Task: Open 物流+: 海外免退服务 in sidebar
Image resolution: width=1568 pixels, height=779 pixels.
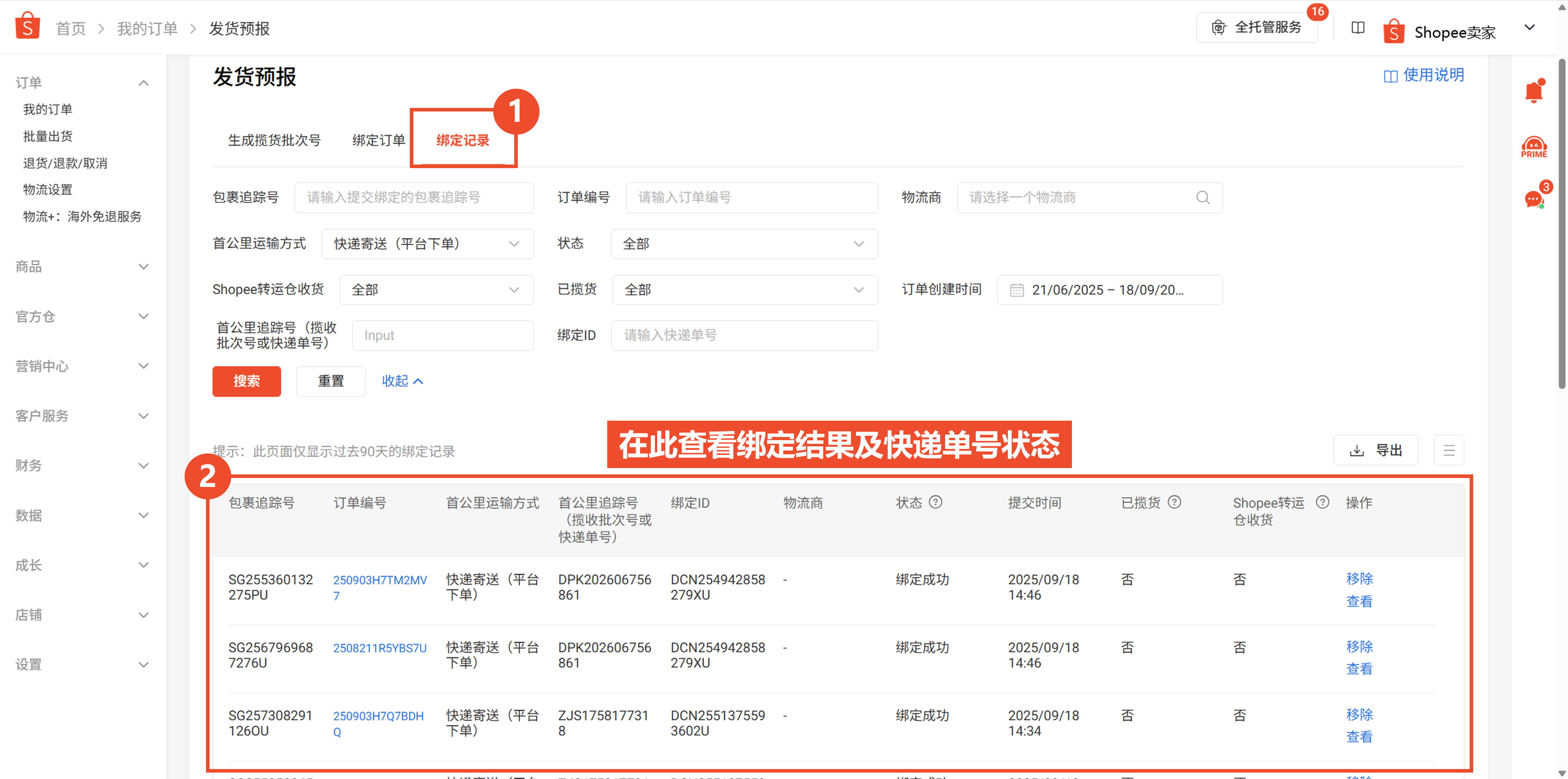Action: click(x=82, y=217)
